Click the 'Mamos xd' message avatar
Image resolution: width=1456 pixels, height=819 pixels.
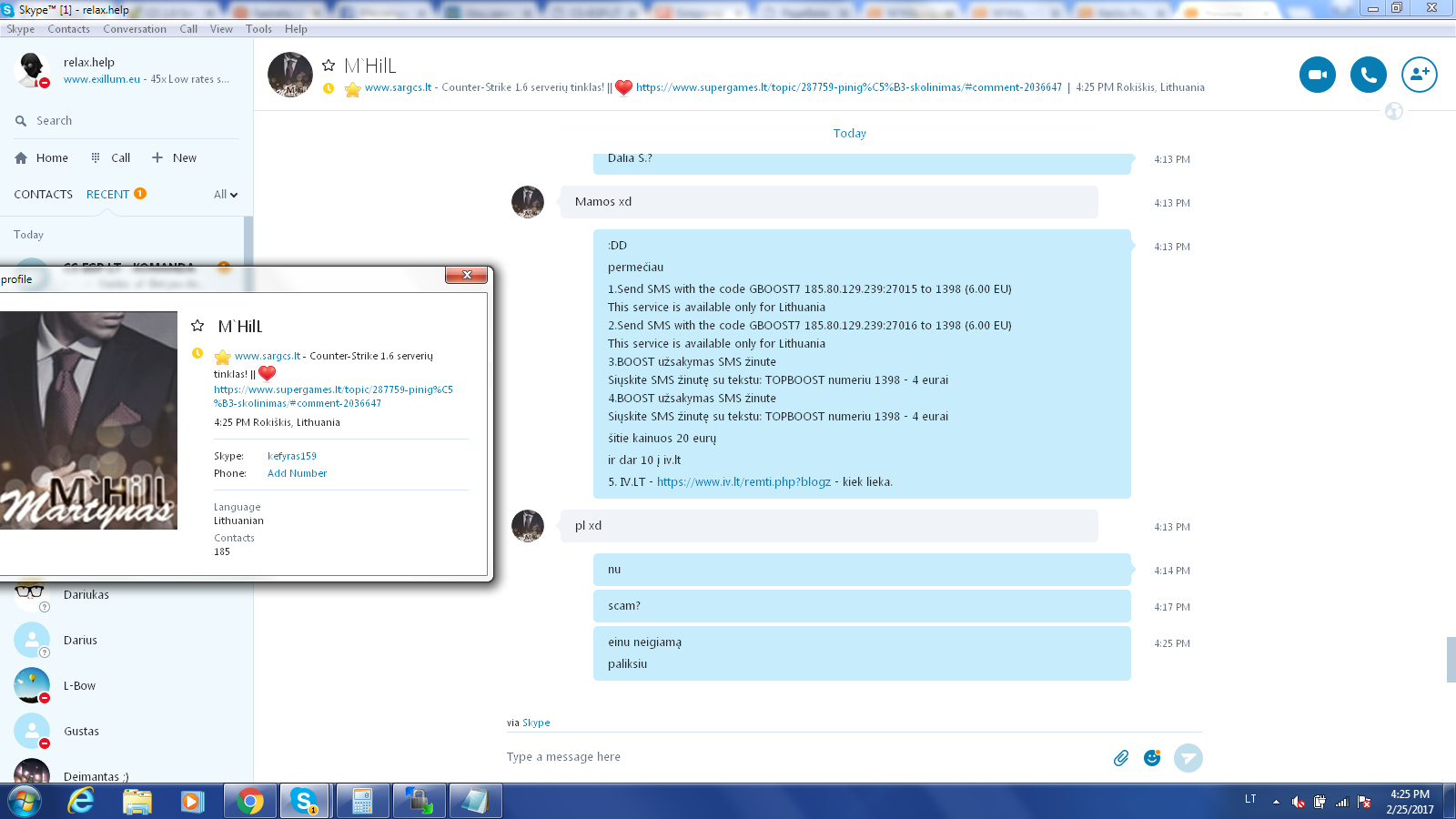[x=528, y=202]
